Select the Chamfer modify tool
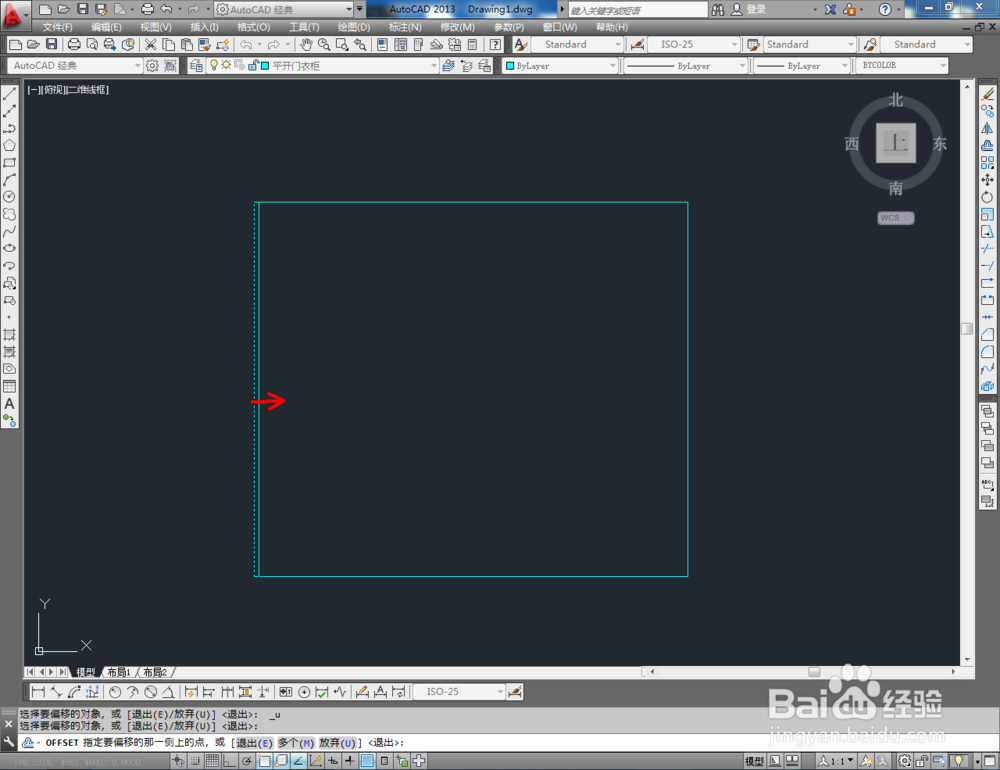 [x=987, y=334]
